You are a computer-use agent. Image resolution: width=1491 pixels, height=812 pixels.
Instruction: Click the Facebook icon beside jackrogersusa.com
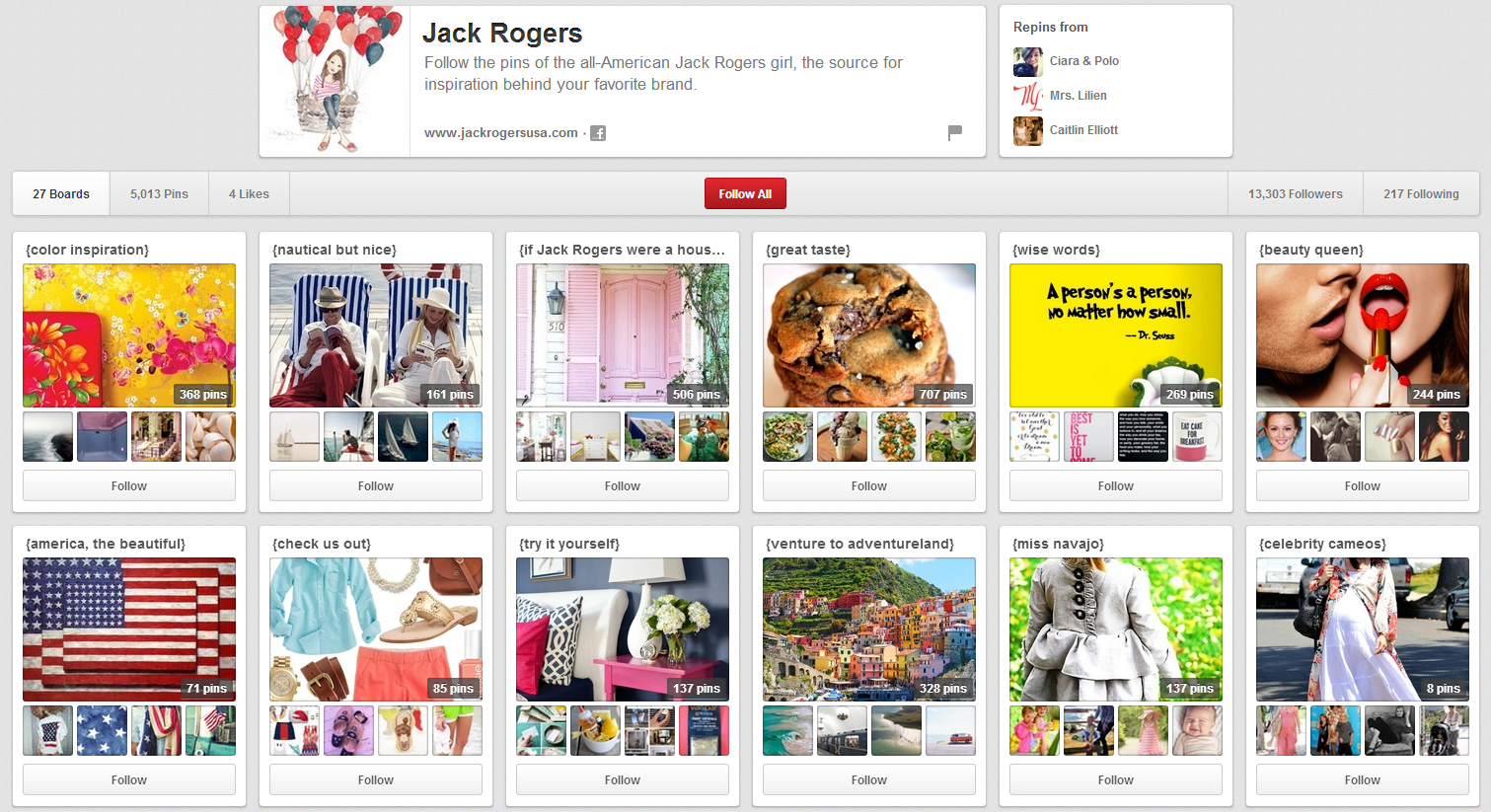point(598,133)
